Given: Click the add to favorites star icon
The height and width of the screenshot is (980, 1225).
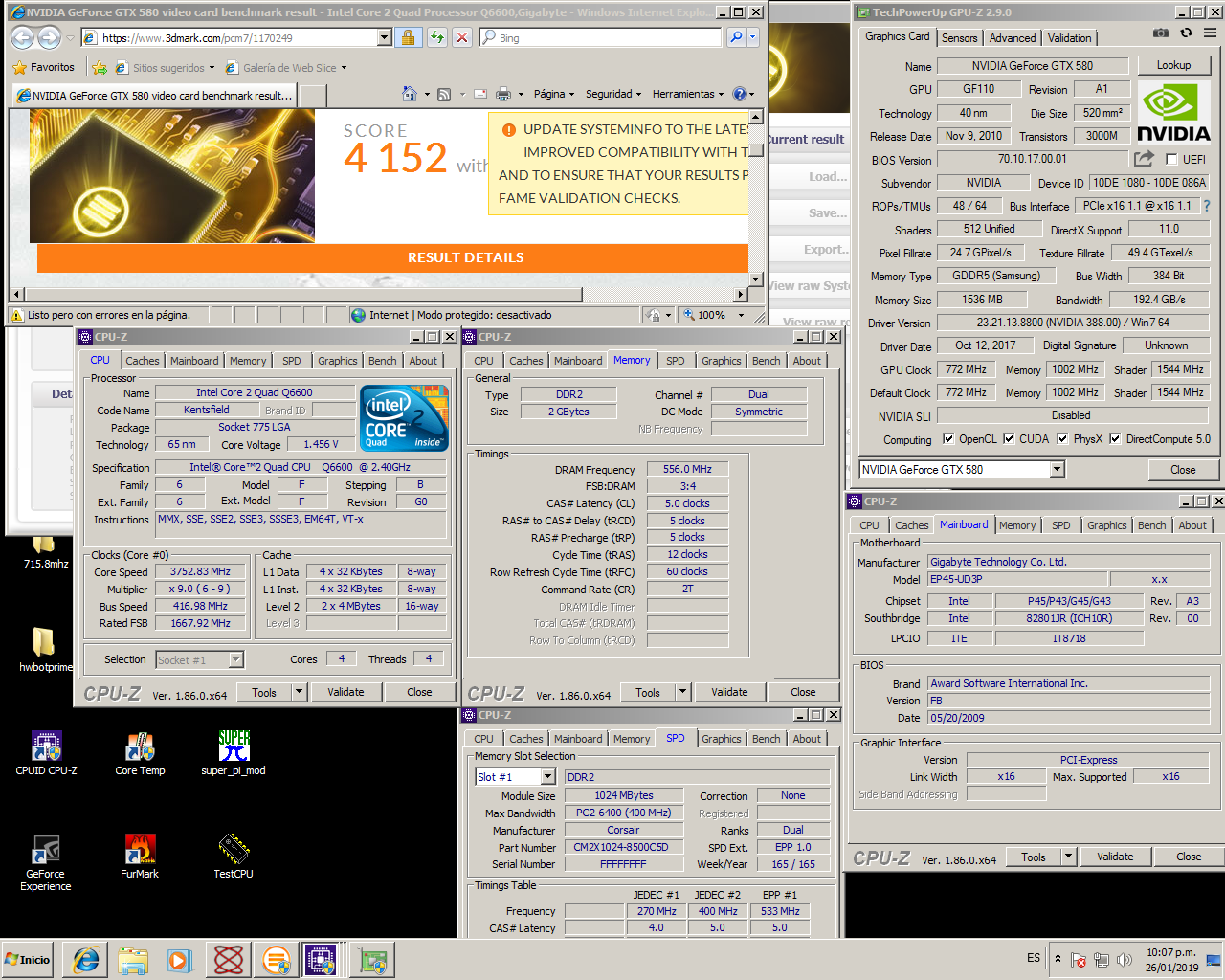Looking at the screenshot, I should point(99,68).
